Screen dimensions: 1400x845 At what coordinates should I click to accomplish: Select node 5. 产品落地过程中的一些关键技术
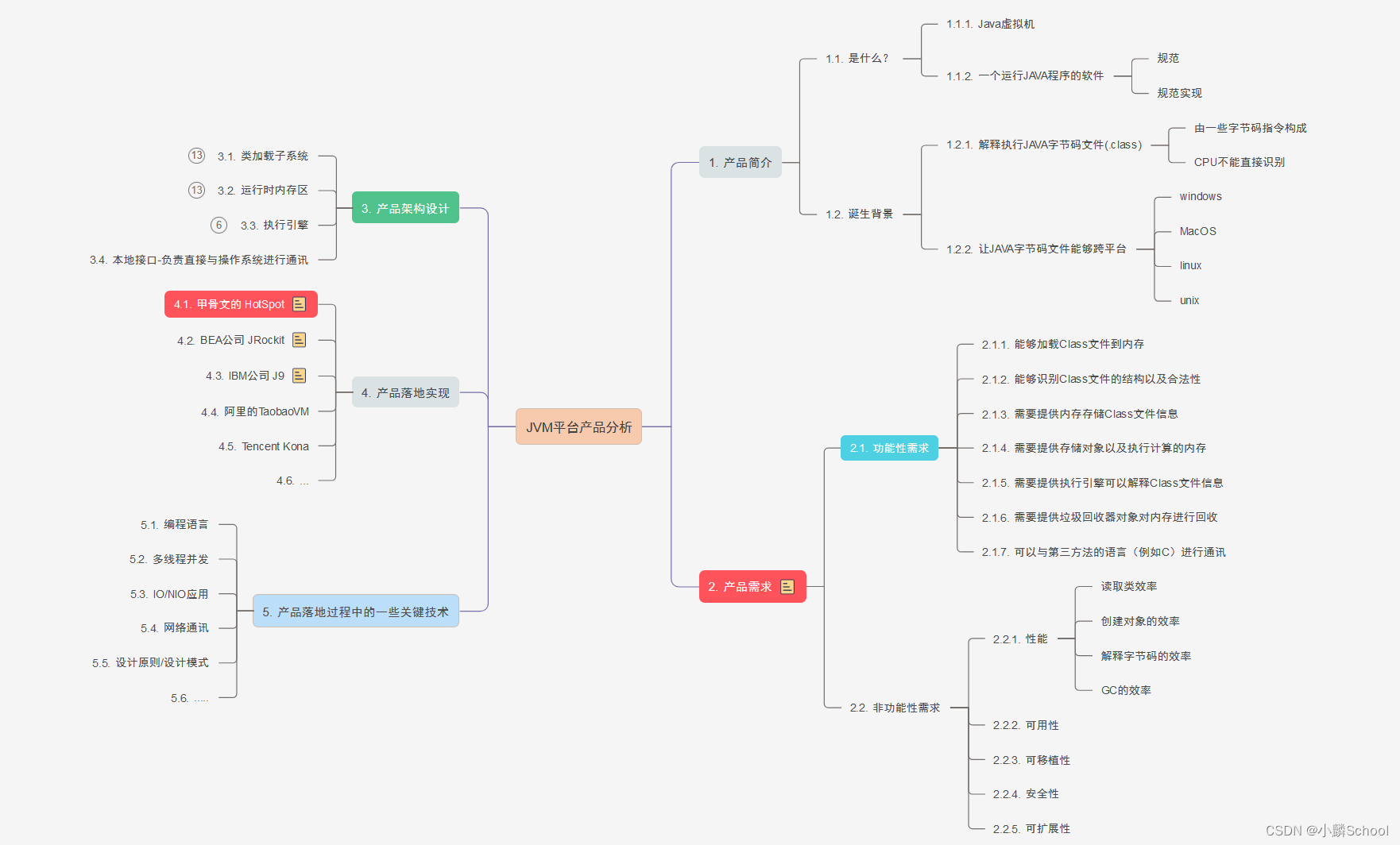coord(356,612)
